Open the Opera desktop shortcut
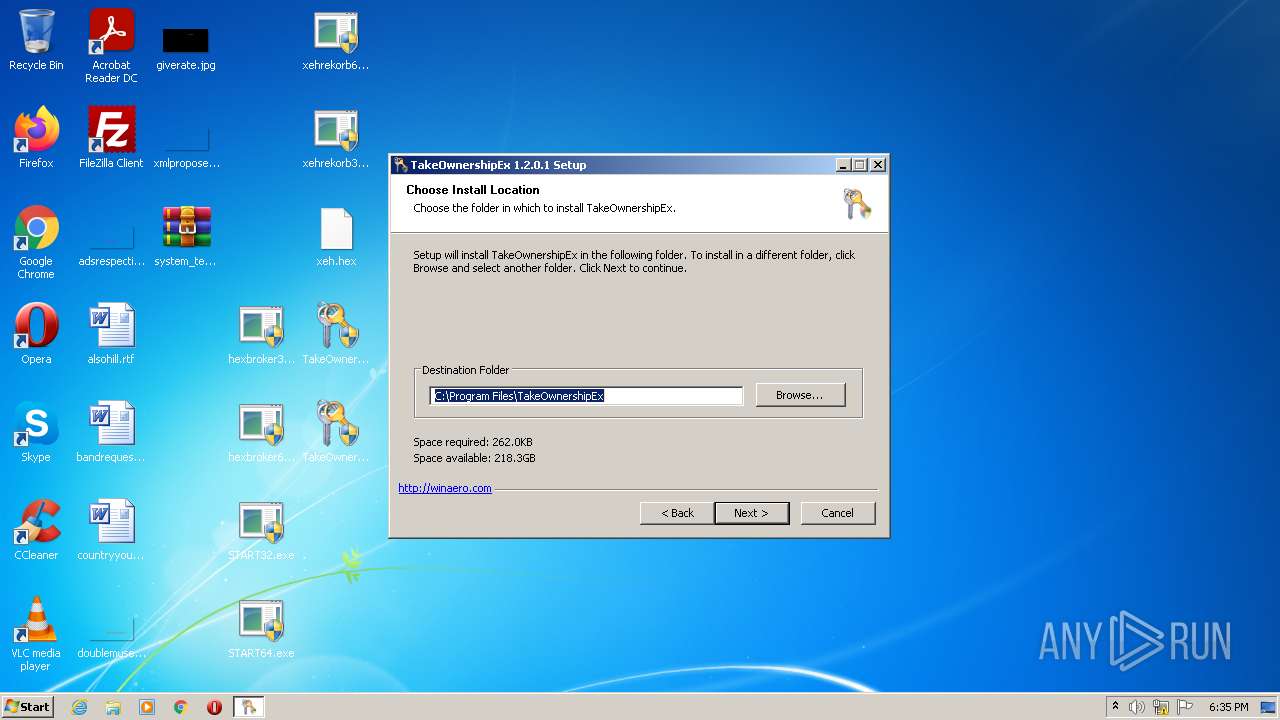 point(36,334)
